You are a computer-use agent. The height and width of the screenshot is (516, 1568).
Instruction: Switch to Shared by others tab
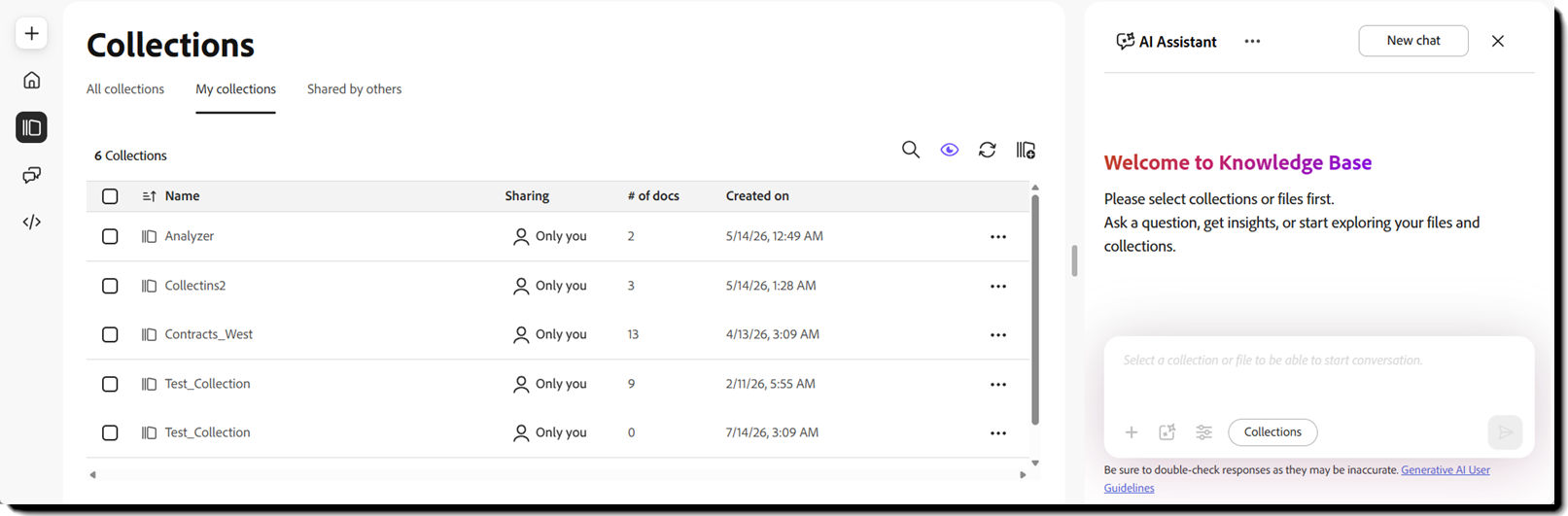[x=354, y=89]
